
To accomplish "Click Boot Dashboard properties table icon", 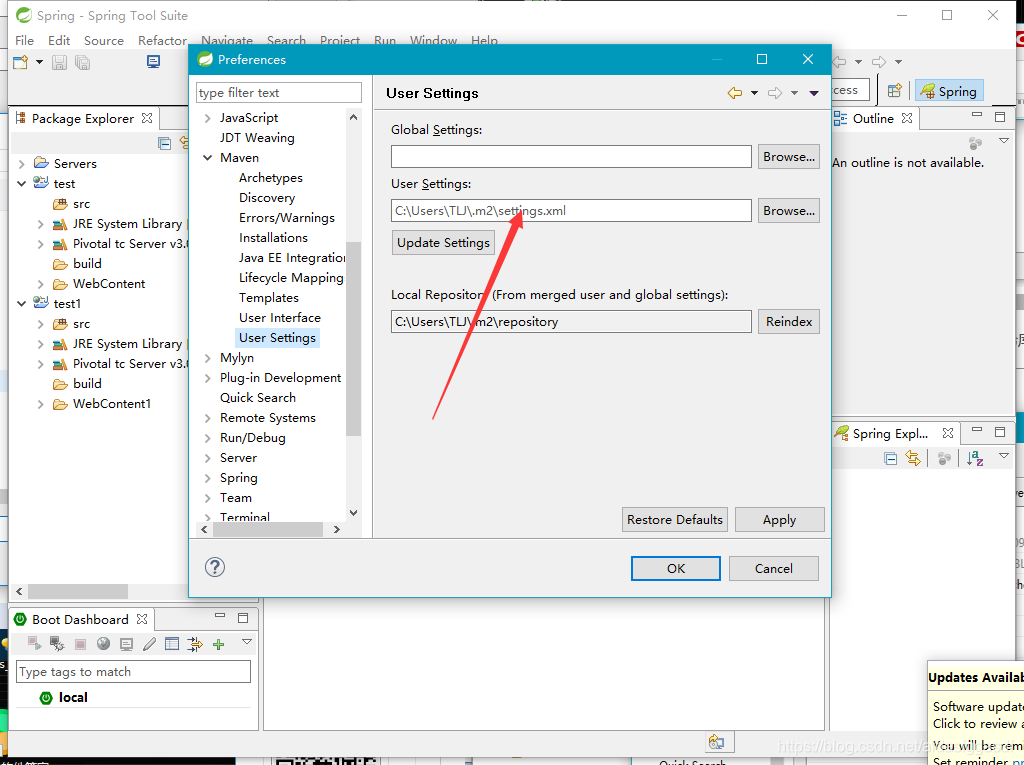I will 172,643.
